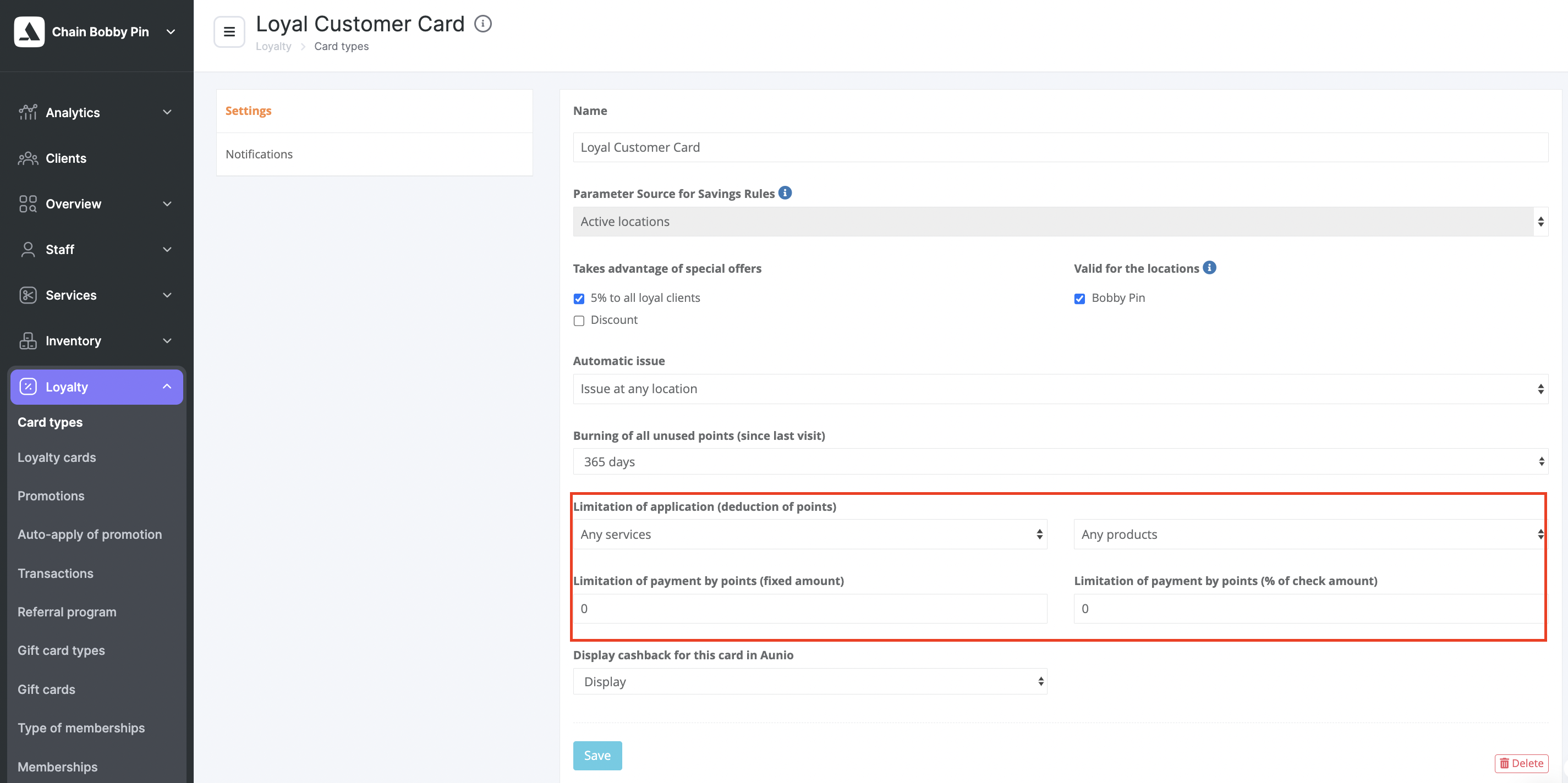Open Auto-apply of promotion in sidebar

coord(90,534)
